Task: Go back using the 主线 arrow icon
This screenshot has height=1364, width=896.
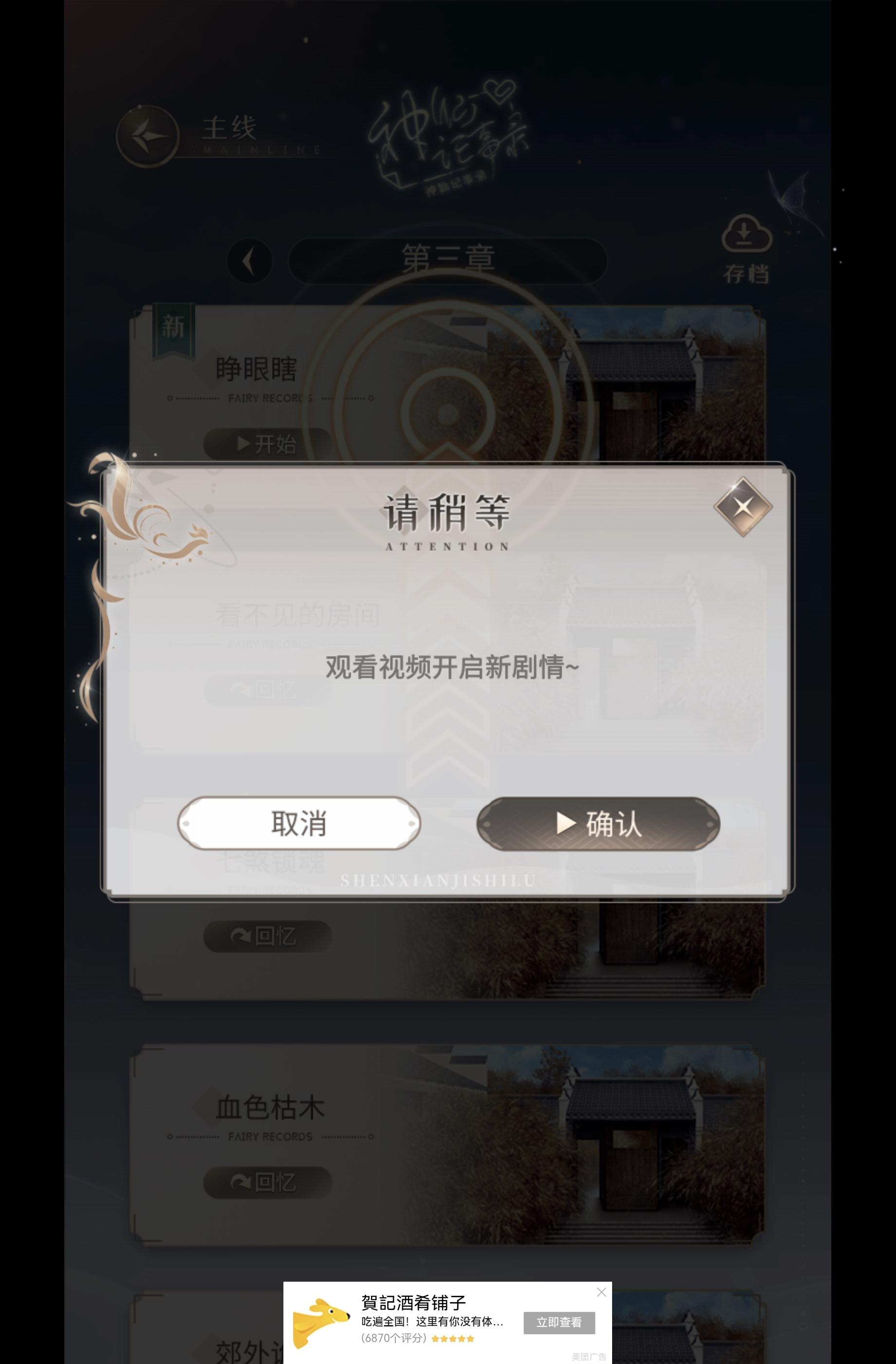Action: click(148, 136)
